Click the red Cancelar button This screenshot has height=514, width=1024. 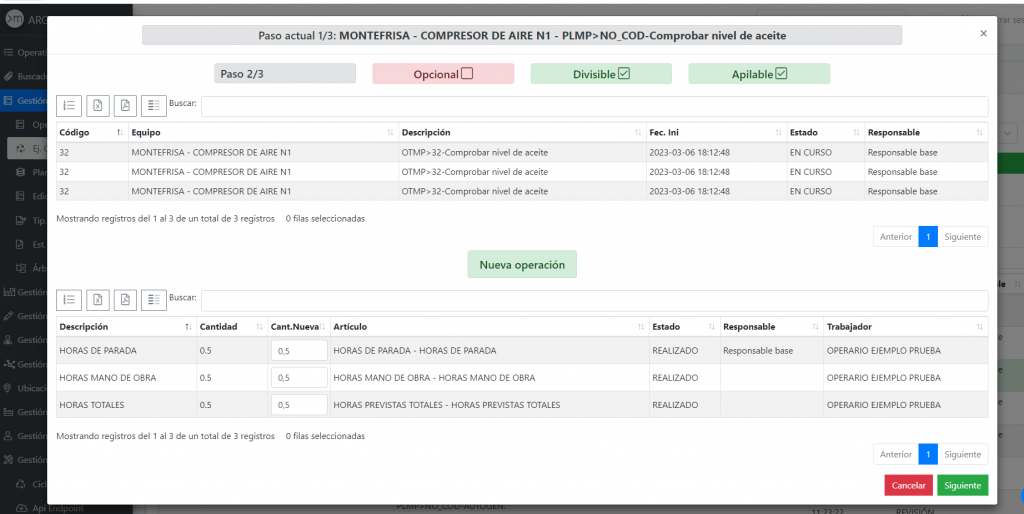click(908, 485)
